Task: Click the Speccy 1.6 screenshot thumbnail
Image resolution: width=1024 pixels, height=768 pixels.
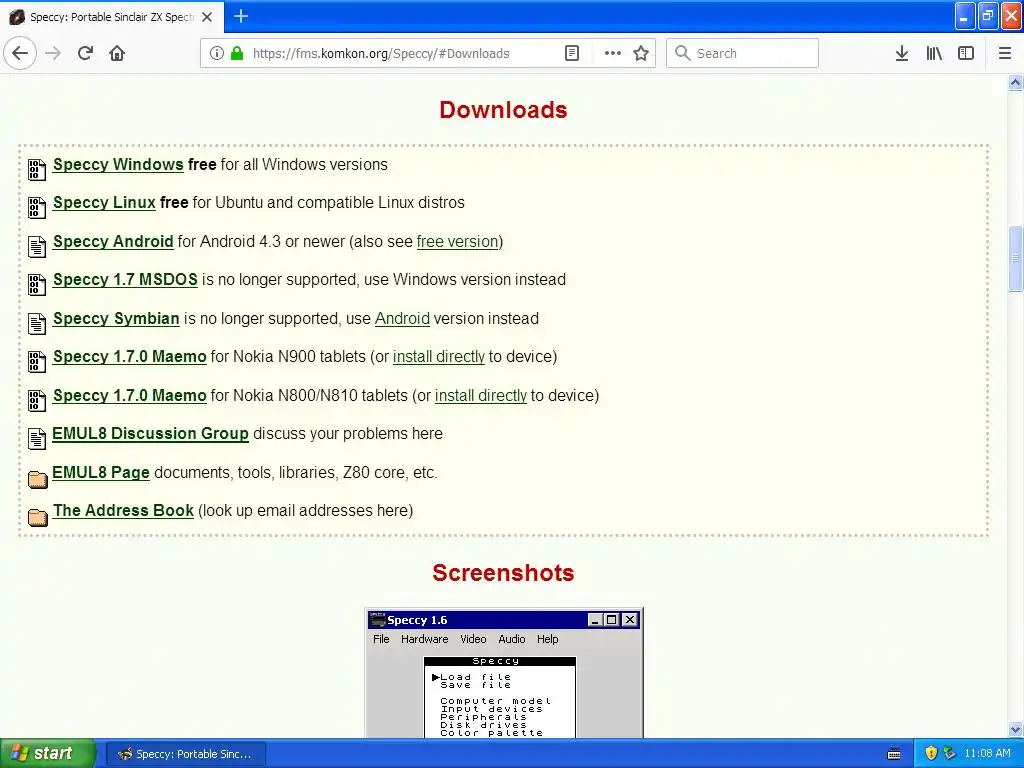Action: (x=504, y=673)
